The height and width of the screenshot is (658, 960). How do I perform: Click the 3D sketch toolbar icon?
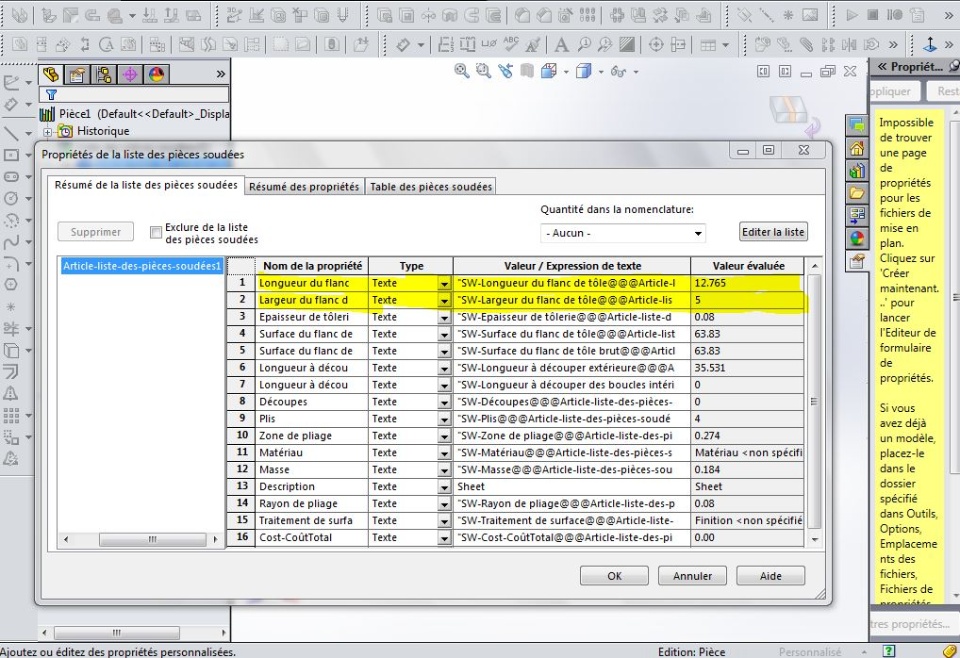(x=234, y=15)
